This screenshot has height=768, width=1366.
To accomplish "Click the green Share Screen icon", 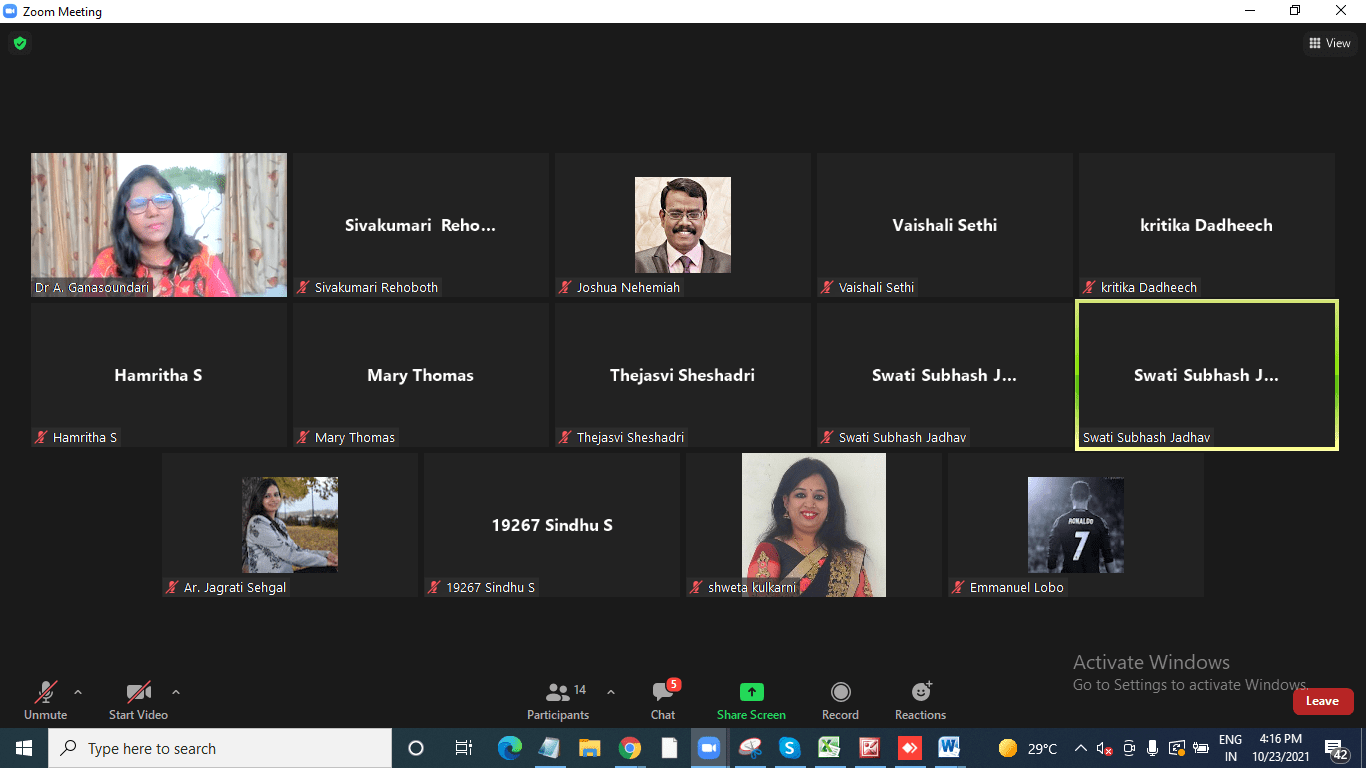I will (751, 692).
